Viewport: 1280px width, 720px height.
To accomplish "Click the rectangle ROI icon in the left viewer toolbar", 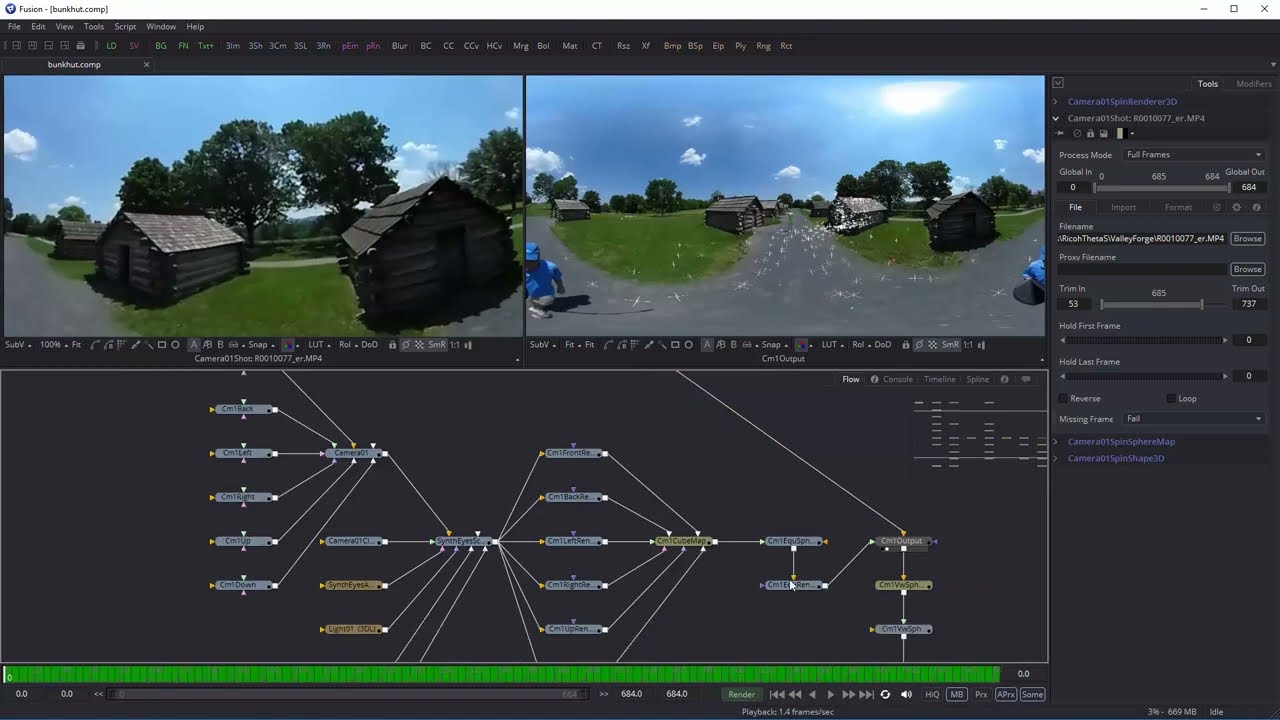I will 162,345.
